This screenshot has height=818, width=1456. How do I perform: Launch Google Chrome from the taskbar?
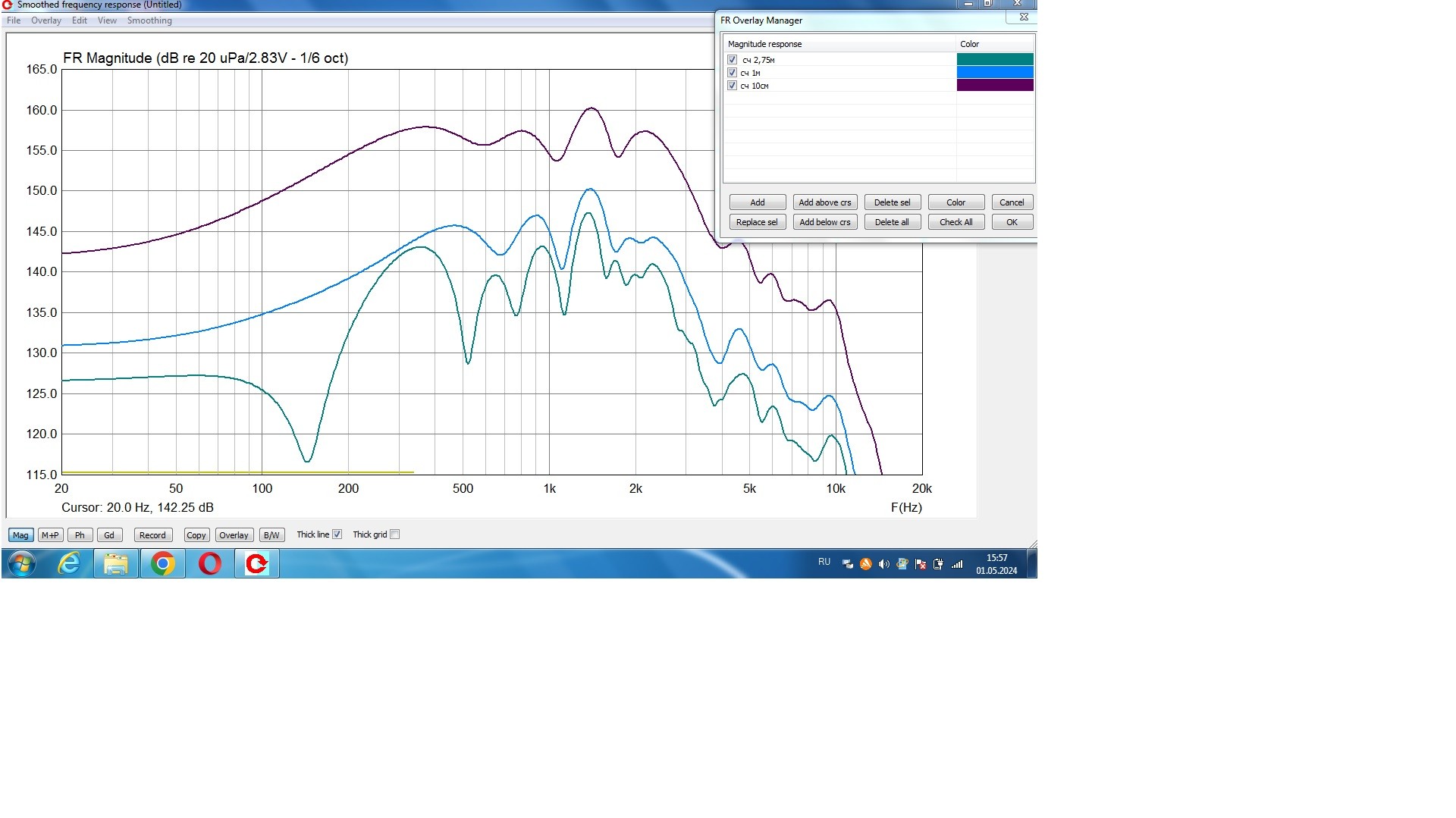pyautogui.click(x=162, y=564)
